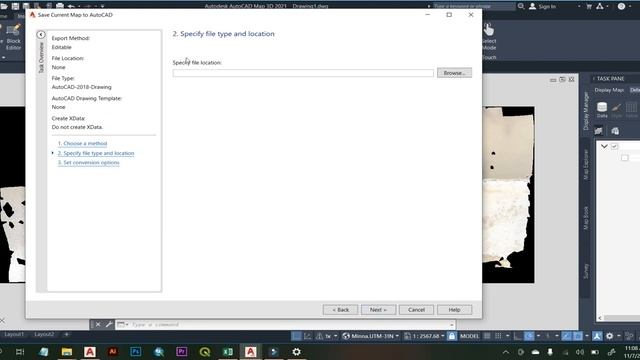Toggle the unchecked nested layer checkbox

click(624, 158)
